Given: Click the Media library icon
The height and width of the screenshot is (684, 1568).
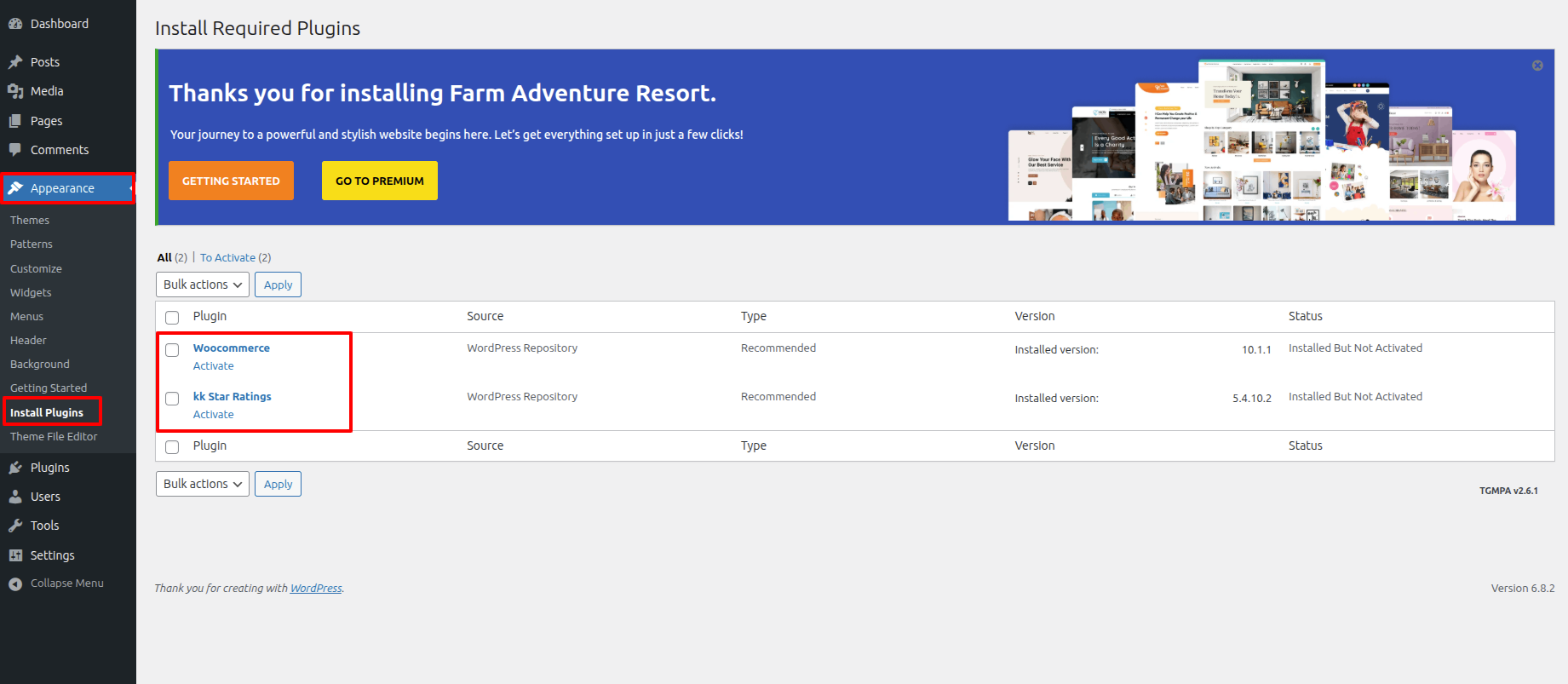Looking at the screenshot, I should coord(15,91).
